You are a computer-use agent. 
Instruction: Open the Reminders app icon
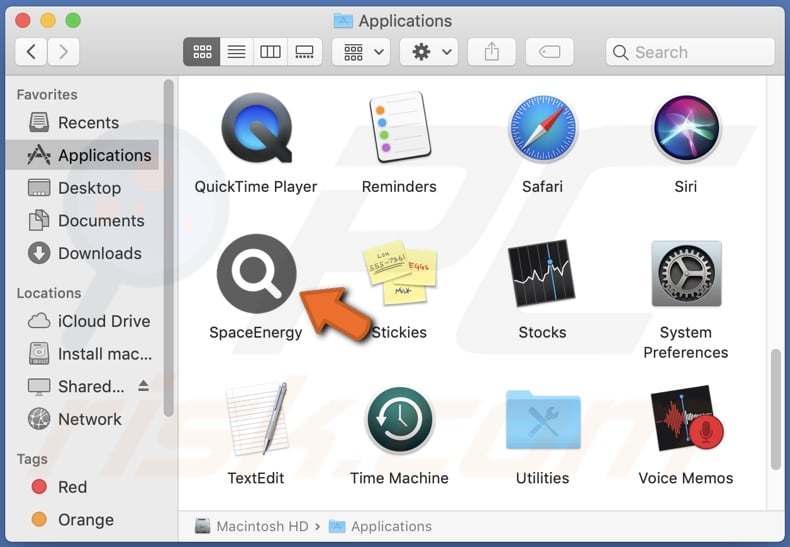pyautogui.click(x=400, y=127)
